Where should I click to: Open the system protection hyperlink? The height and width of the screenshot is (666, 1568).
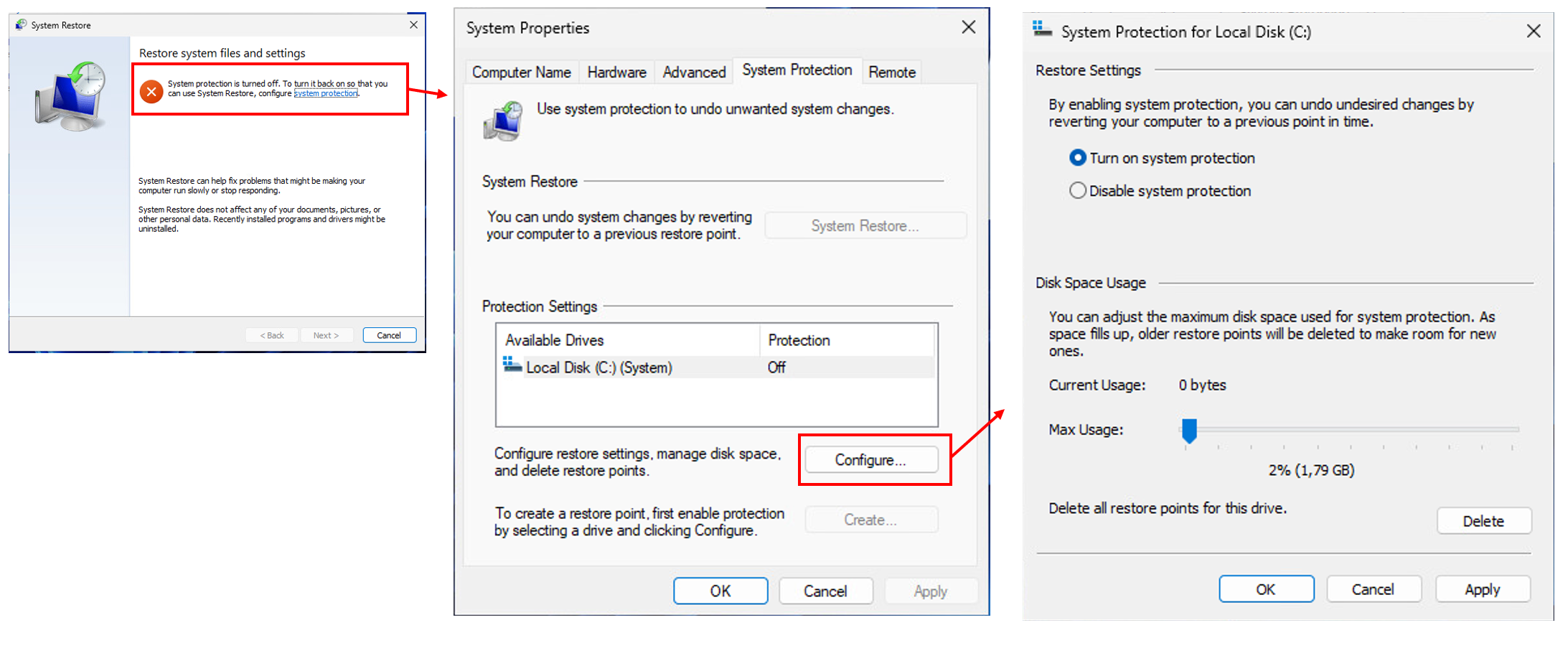[326, 94]
